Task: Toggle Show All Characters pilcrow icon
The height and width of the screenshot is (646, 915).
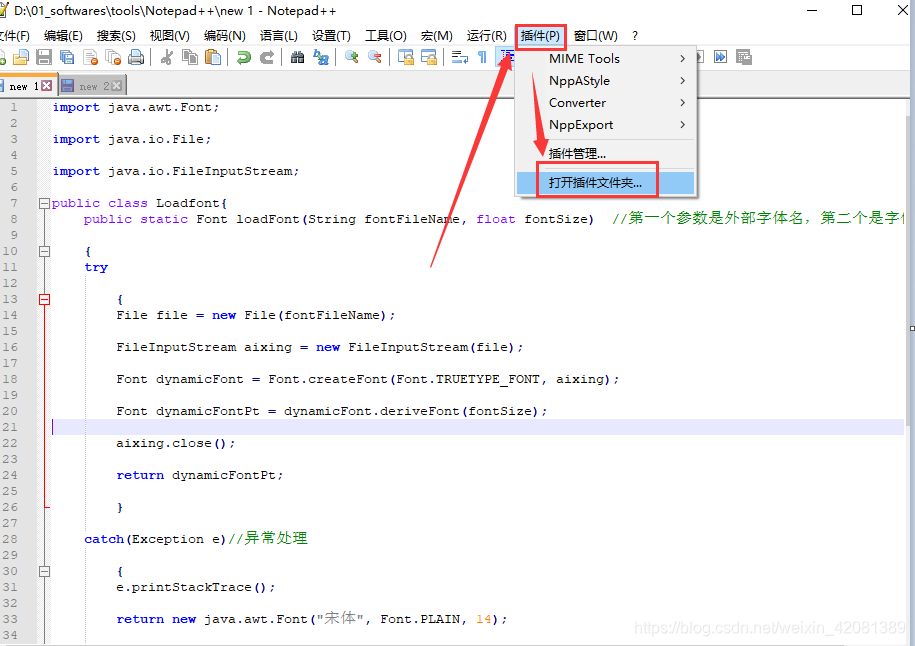Action: coord(483,57)
